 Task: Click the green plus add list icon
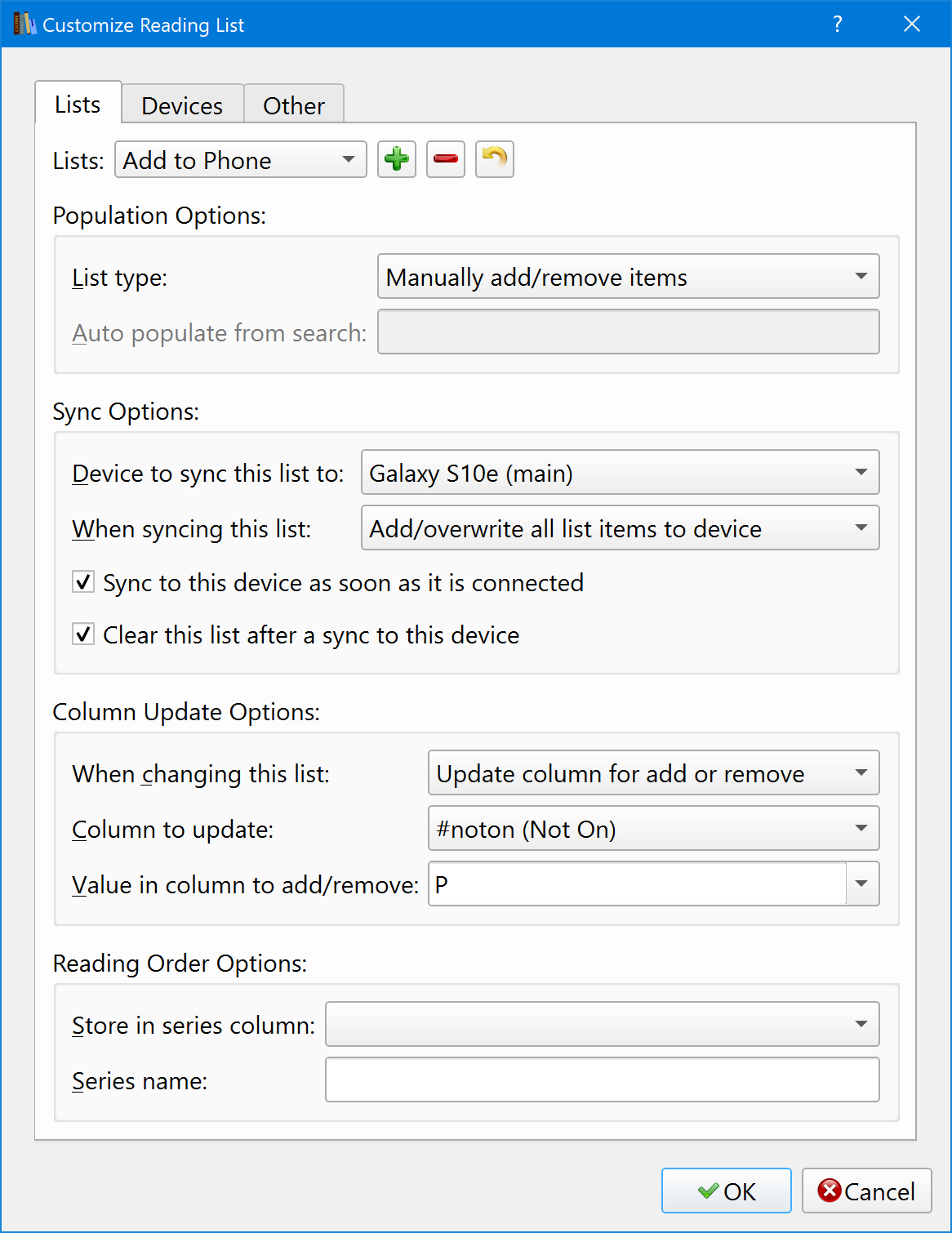(x=397, y=159)
